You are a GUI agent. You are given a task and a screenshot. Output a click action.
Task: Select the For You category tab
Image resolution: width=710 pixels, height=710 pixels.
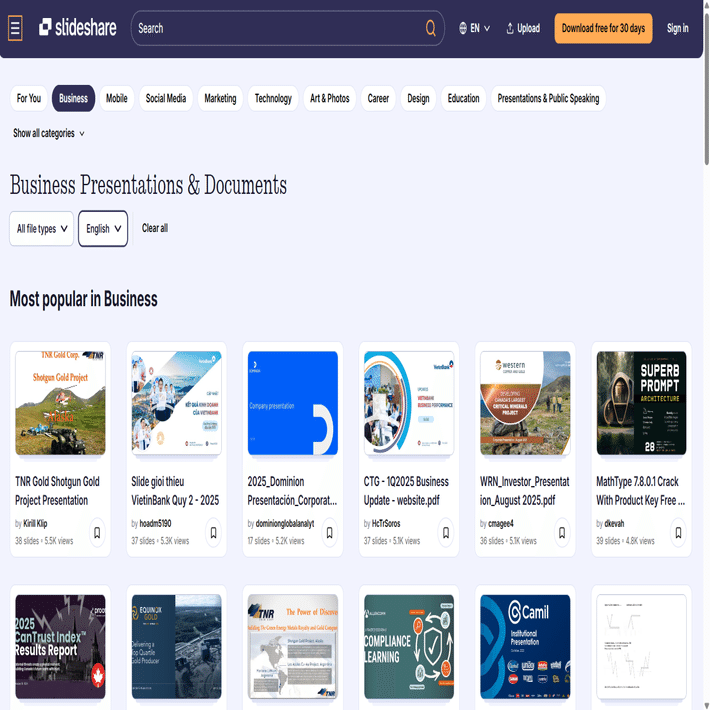[x=29, y=98]
